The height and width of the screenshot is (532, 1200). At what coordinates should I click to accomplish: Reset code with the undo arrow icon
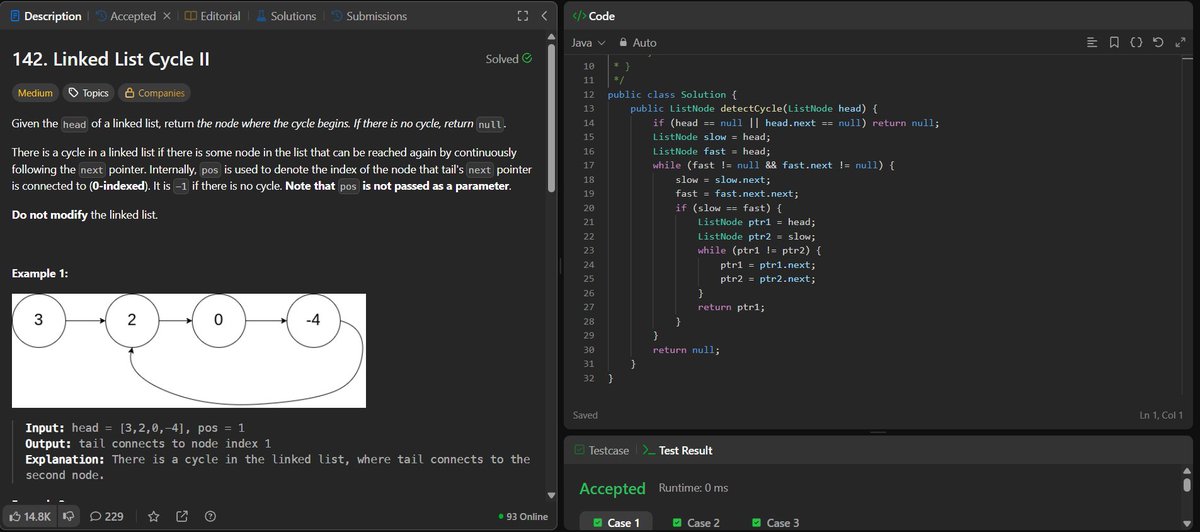click(x=1157, y=43)
